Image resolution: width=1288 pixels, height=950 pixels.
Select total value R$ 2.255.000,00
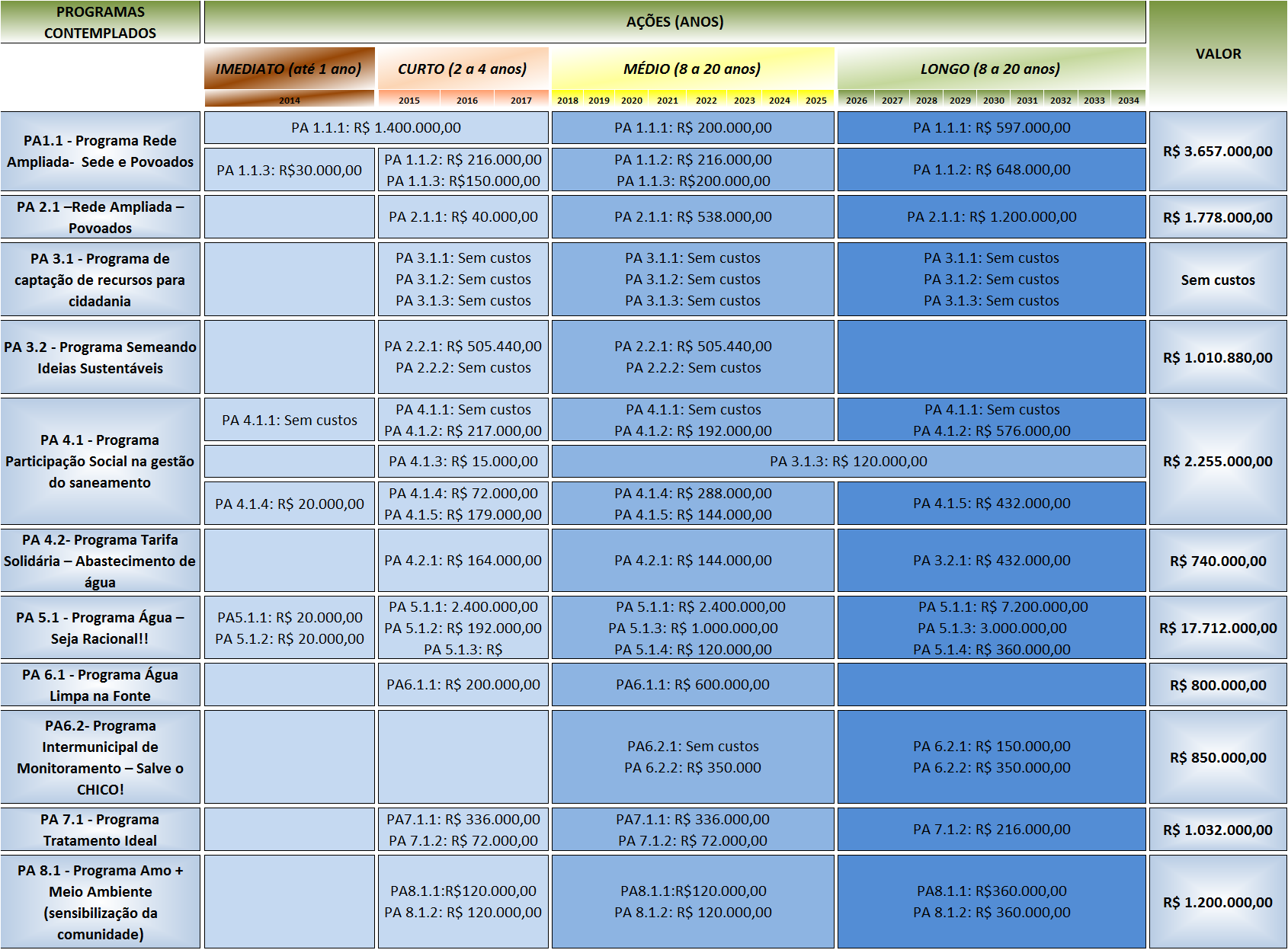1218,462
